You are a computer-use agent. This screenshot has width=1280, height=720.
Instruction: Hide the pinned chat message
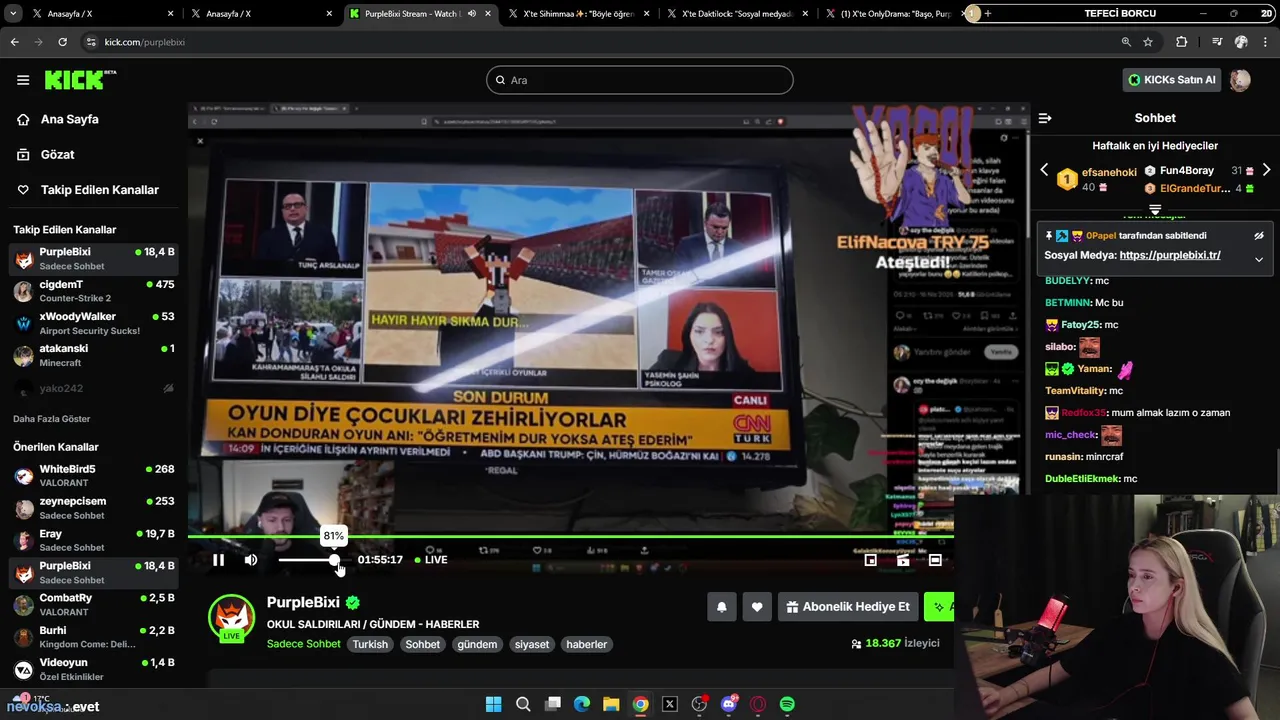tap(1259, 236)
